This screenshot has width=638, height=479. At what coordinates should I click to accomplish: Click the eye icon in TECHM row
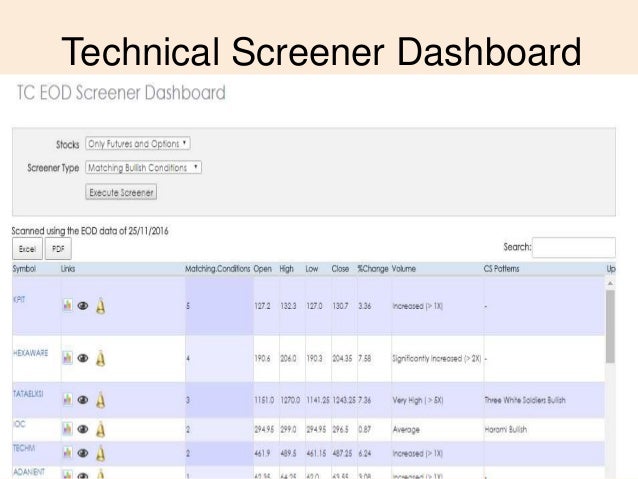(x=83, y=453)
